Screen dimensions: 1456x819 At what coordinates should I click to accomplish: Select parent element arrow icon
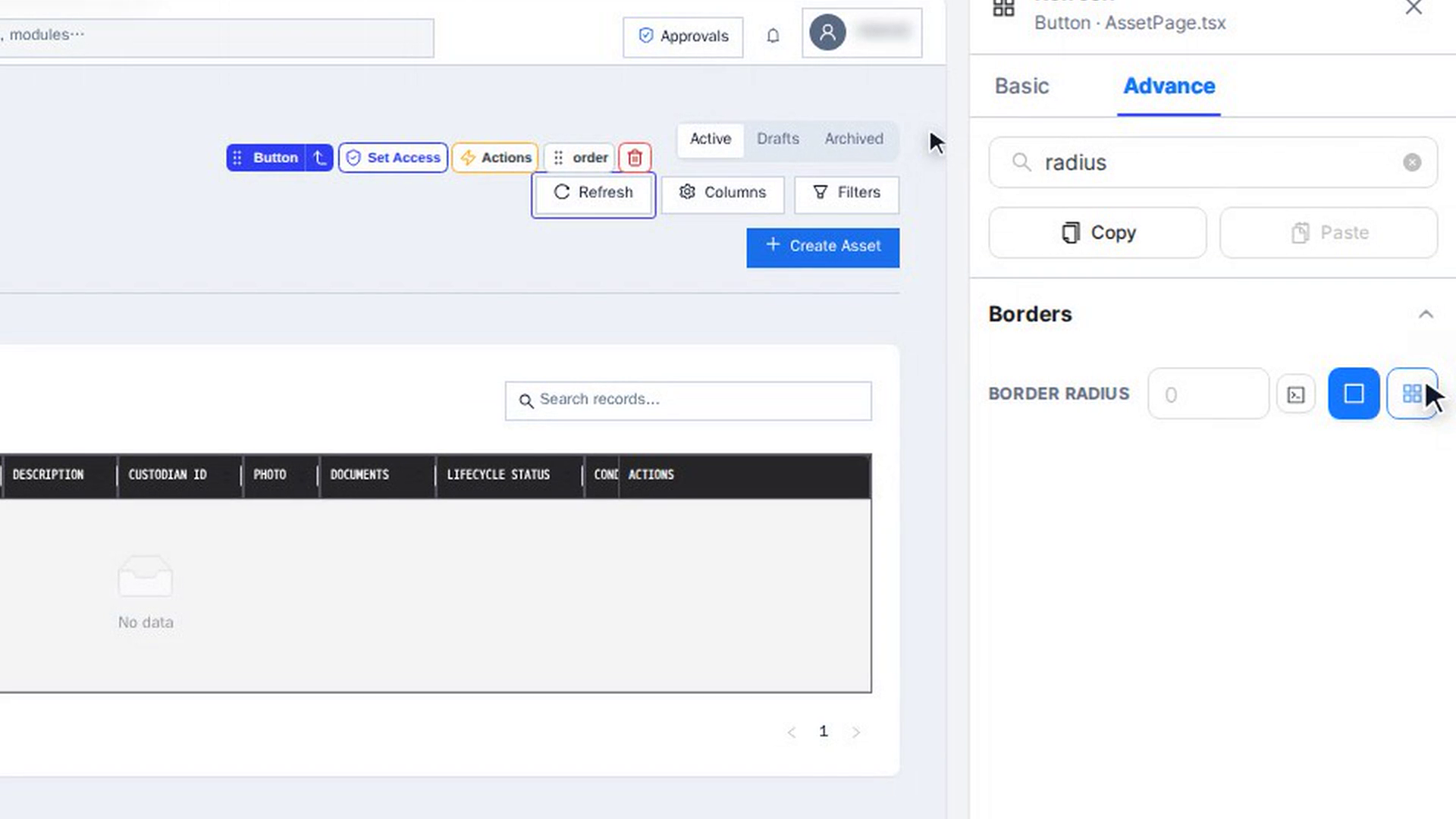[x=319, y=158]
